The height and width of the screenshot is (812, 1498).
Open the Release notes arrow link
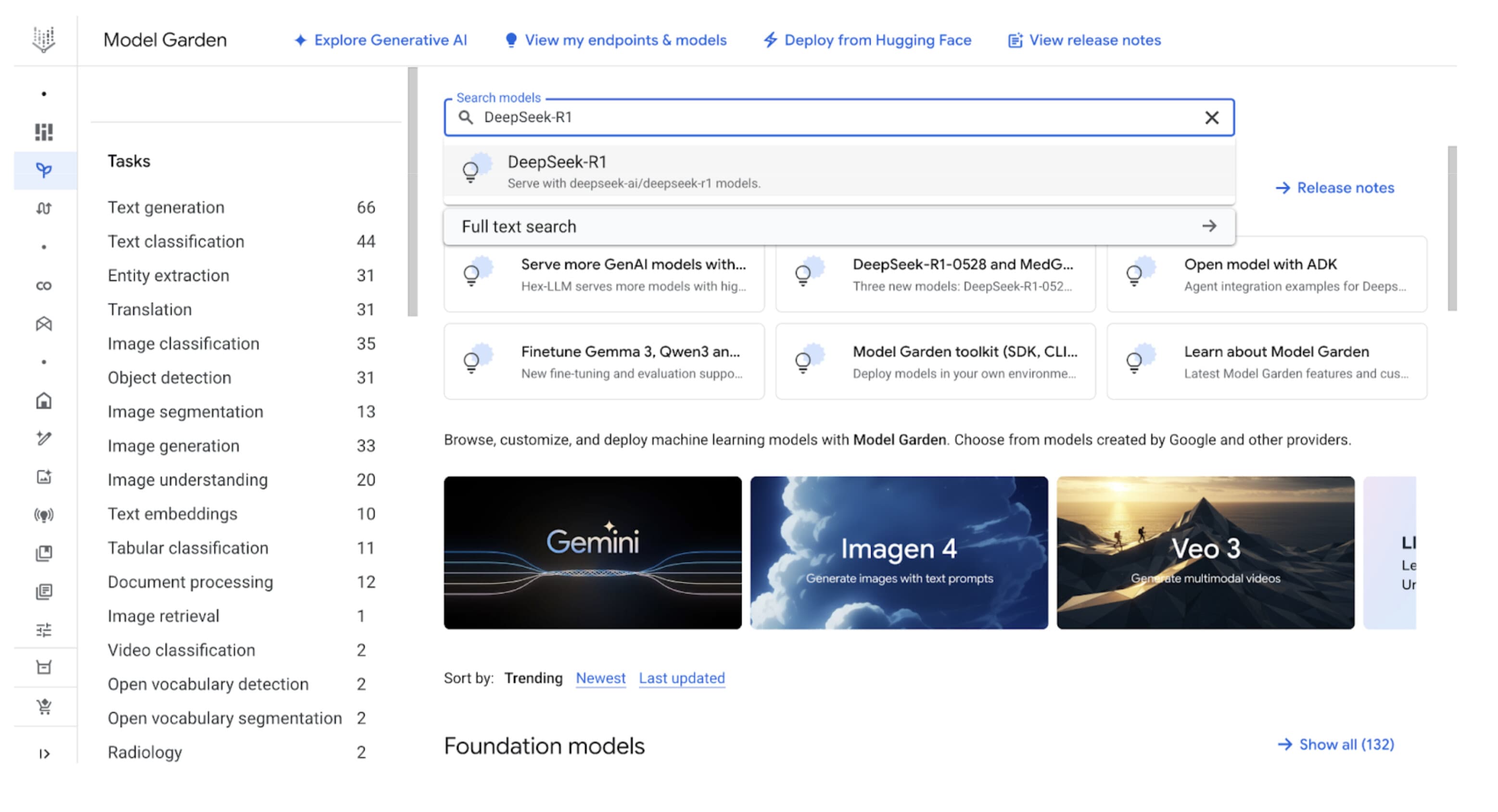pyautogui.click(x=1334, y=188)
